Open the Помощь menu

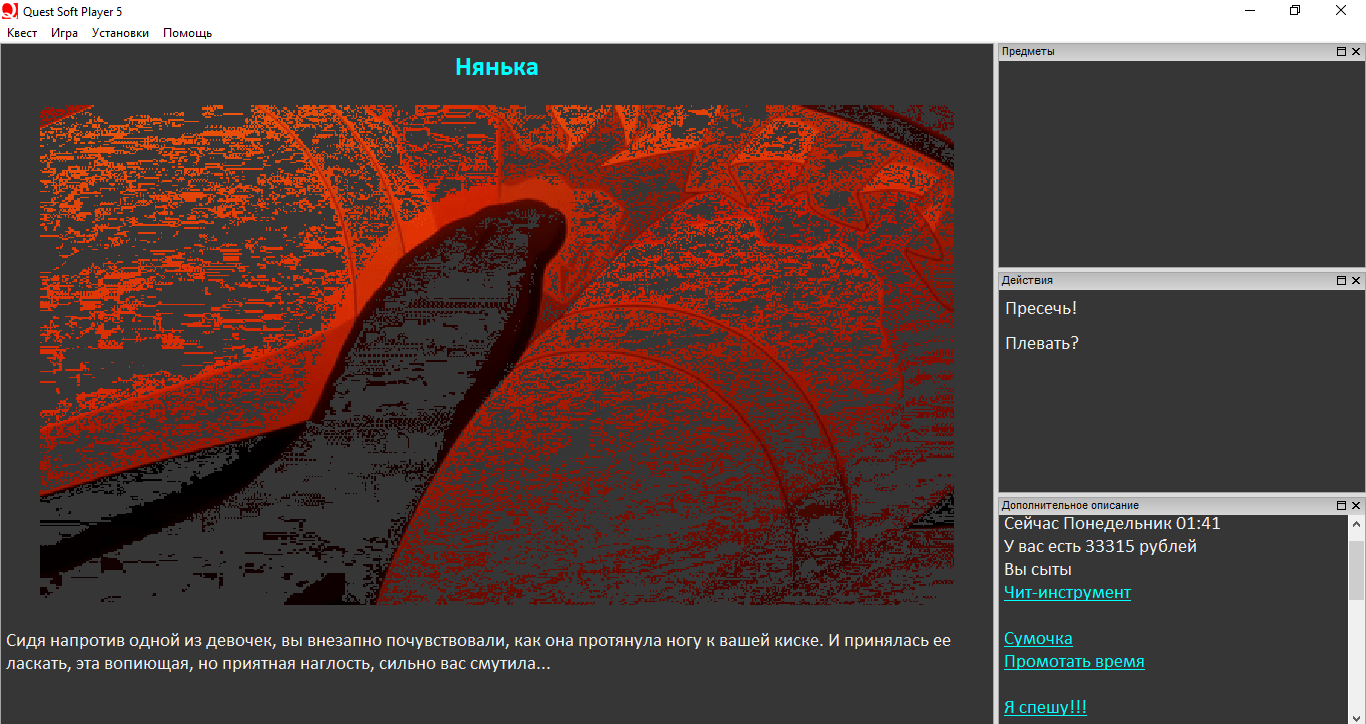(x=187, y=33)
